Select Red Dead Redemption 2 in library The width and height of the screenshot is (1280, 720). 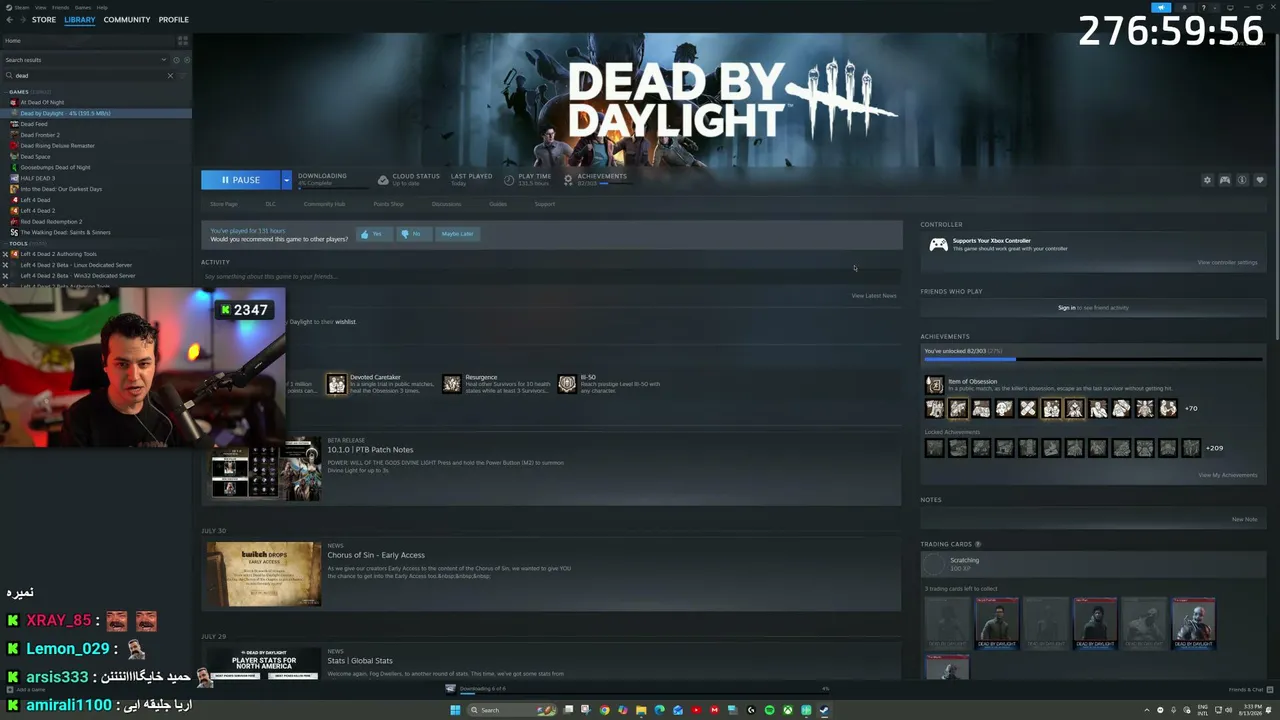[51, 222]
